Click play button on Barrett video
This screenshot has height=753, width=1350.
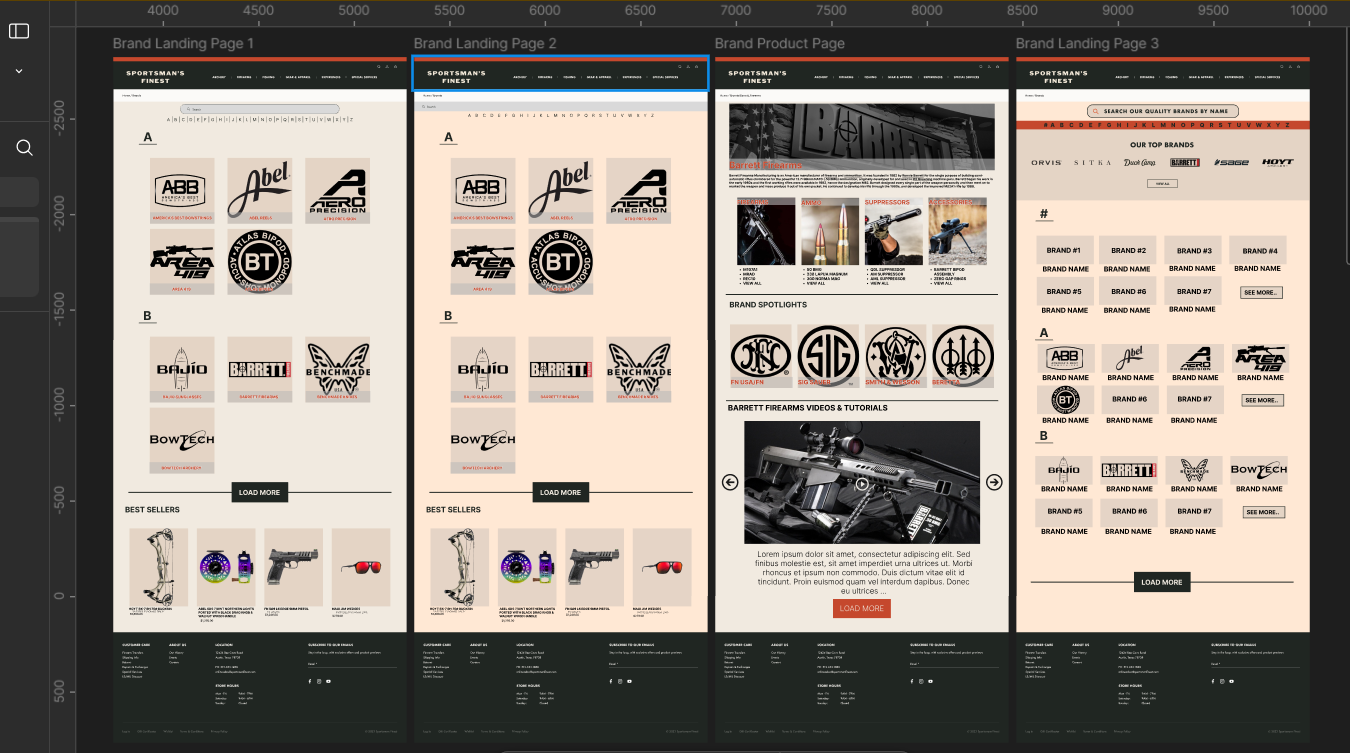pyautogui.click(x=862, y=484)
